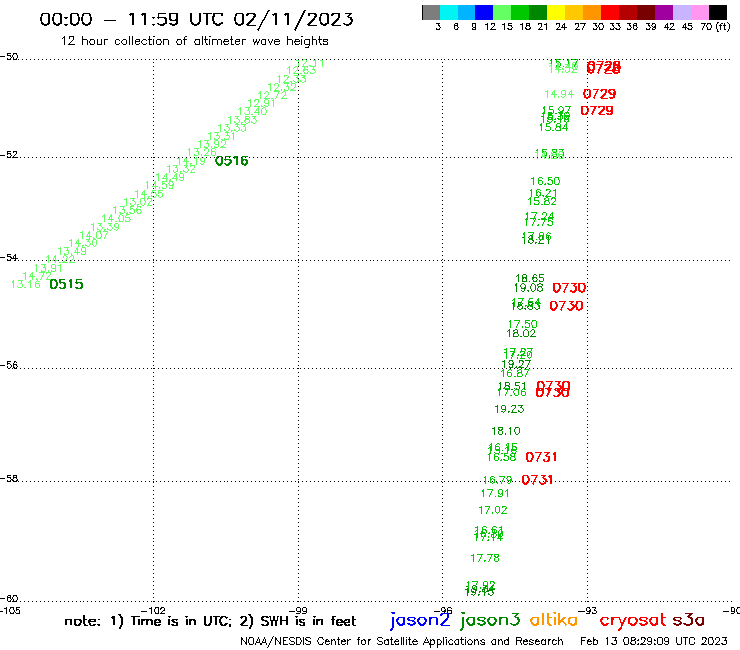Click the 0516 time stamp
The width and height of the screenshot is (740, 650).
pyautogui.click(x=231, y=161)
